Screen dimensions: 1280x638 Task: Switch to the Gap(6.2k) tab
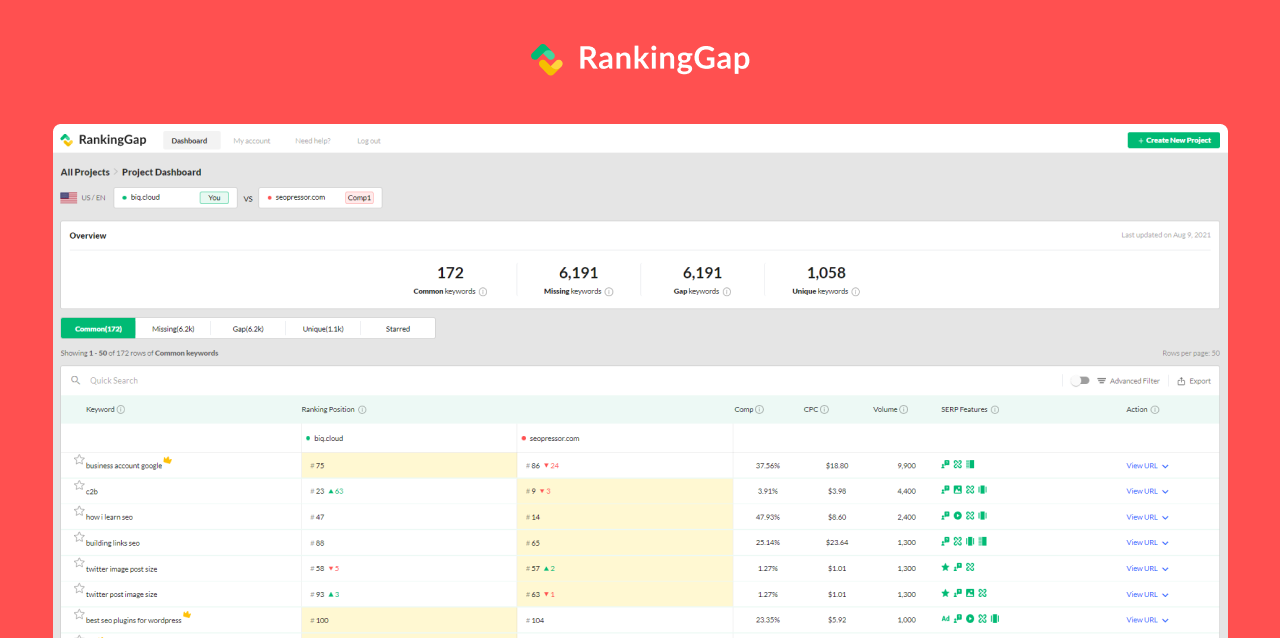pyautogui.click(x=248, y=328)
